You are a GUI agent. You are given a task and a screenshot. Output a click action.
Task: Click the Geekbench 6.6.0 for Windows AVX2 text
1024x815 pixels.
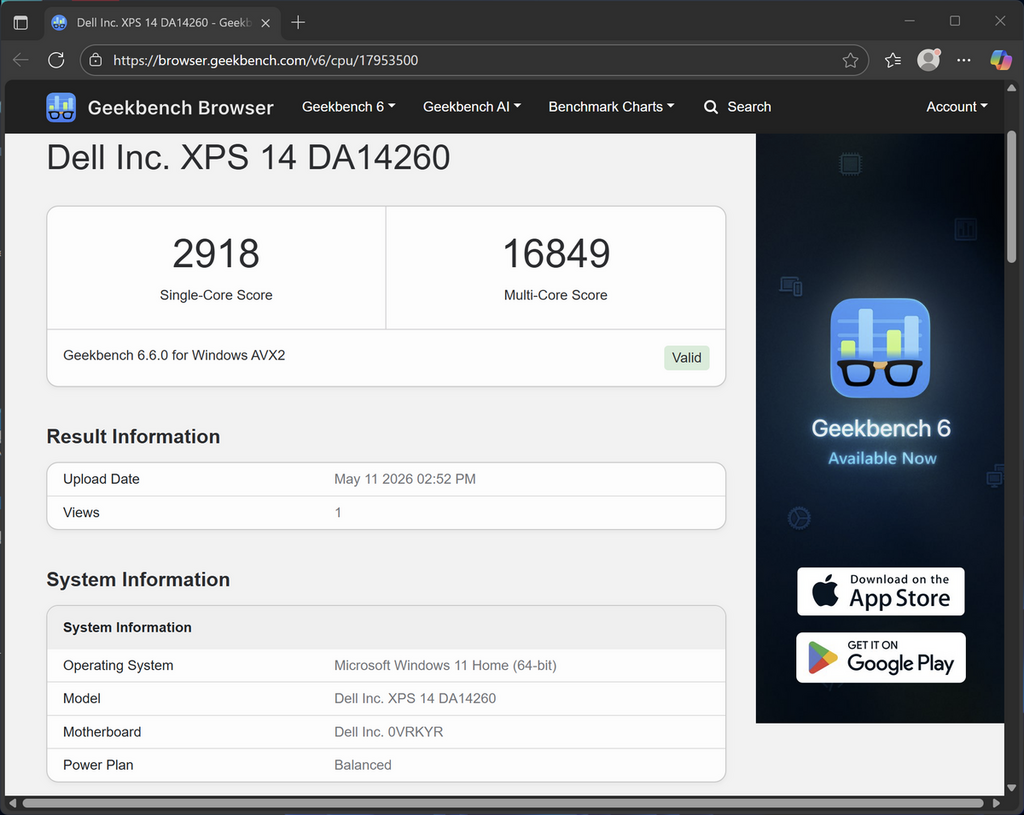point(174,355)
